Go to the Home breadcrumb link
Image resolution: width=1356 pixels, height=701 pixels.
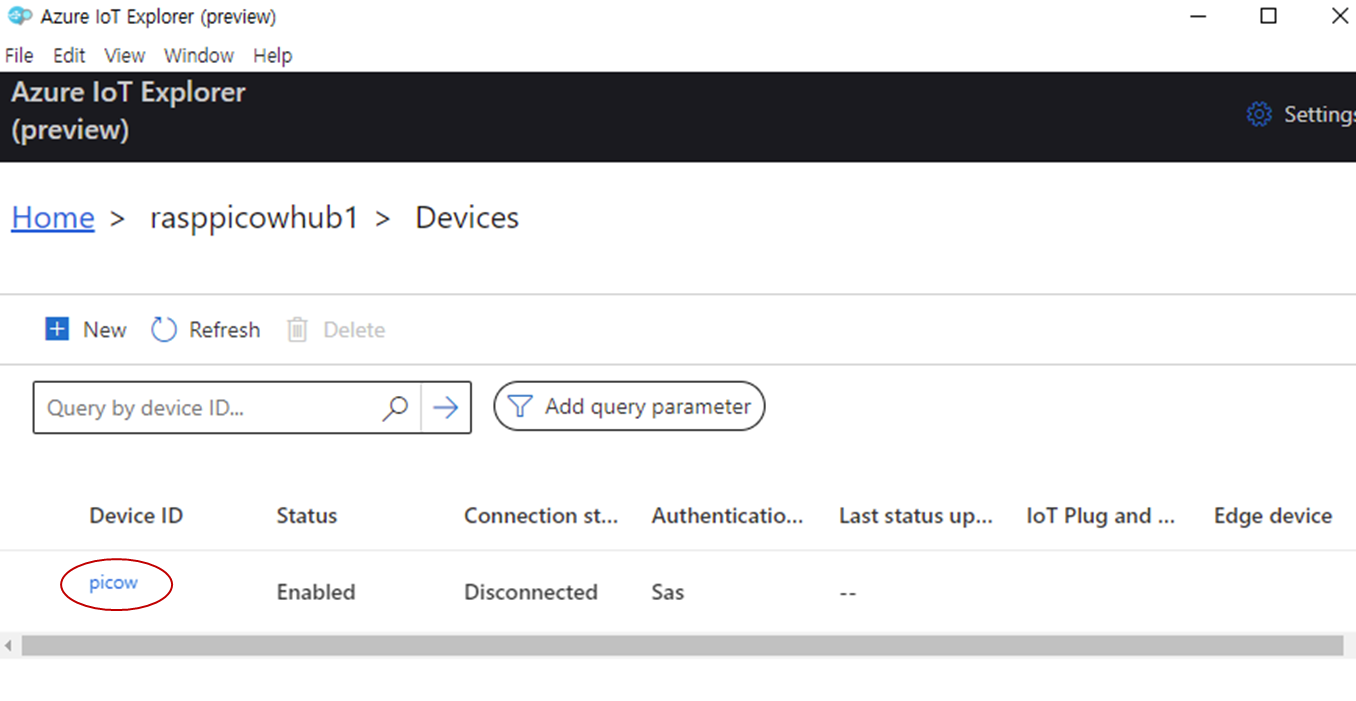(x=53, y=217)
